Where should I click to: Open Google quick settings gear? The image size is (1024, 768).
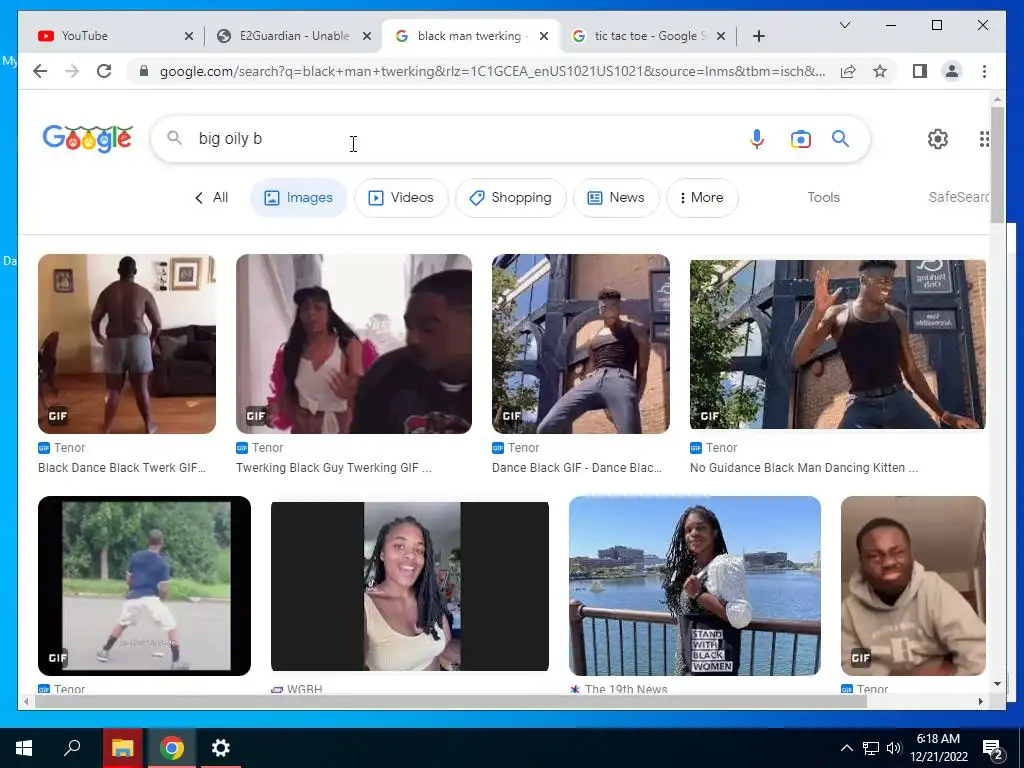coord(938,138)
